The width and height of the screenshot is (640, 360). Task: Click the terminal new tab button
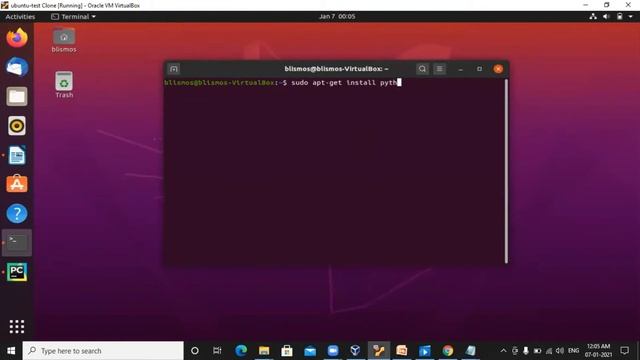[x=173, y=69]
